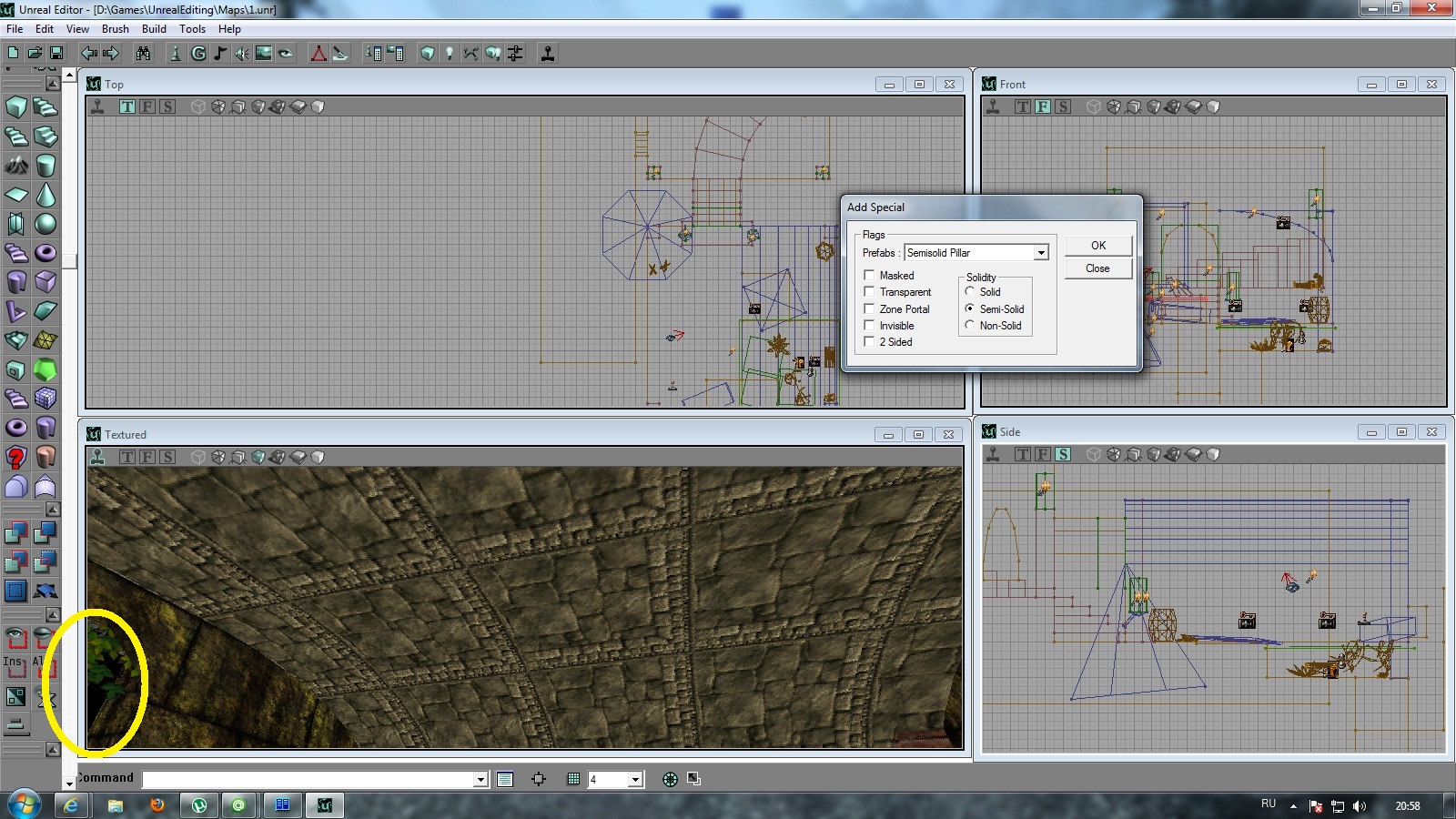Click the play level joystick icon

[548, 54]
